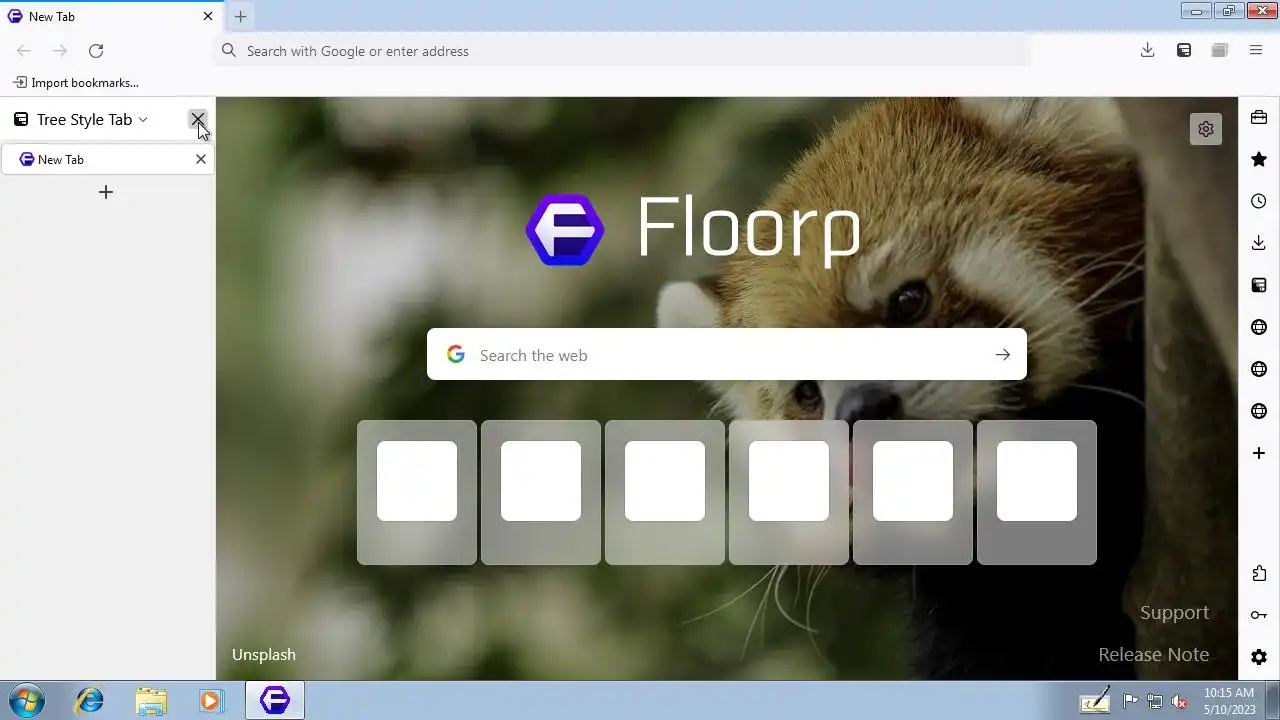
Task: Open the Passwords key icon
Action: (1259, 615)
